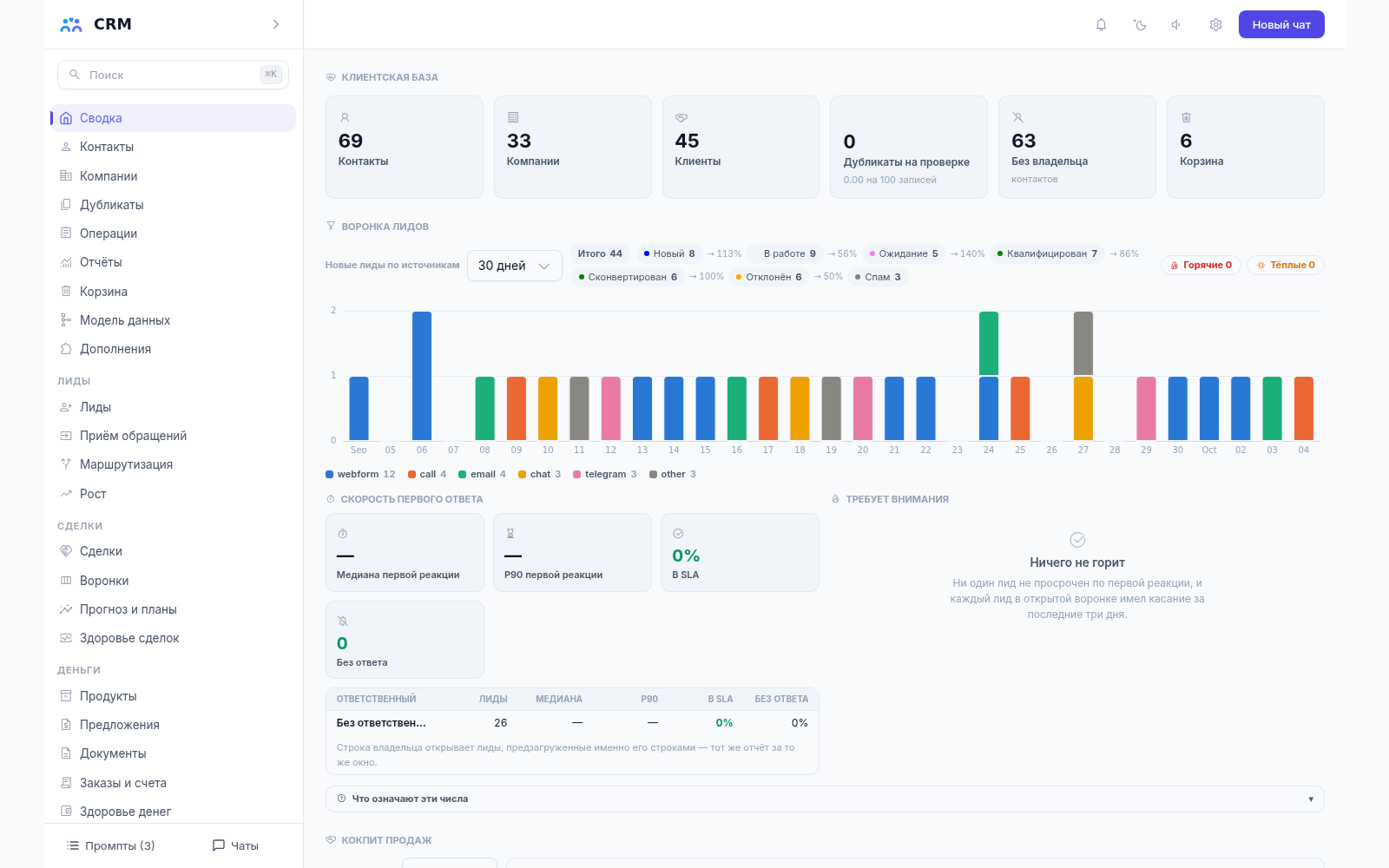The image size is (1389, 868).
Task: Select the В работе 9 stage chip
Action: pos(786,253)
